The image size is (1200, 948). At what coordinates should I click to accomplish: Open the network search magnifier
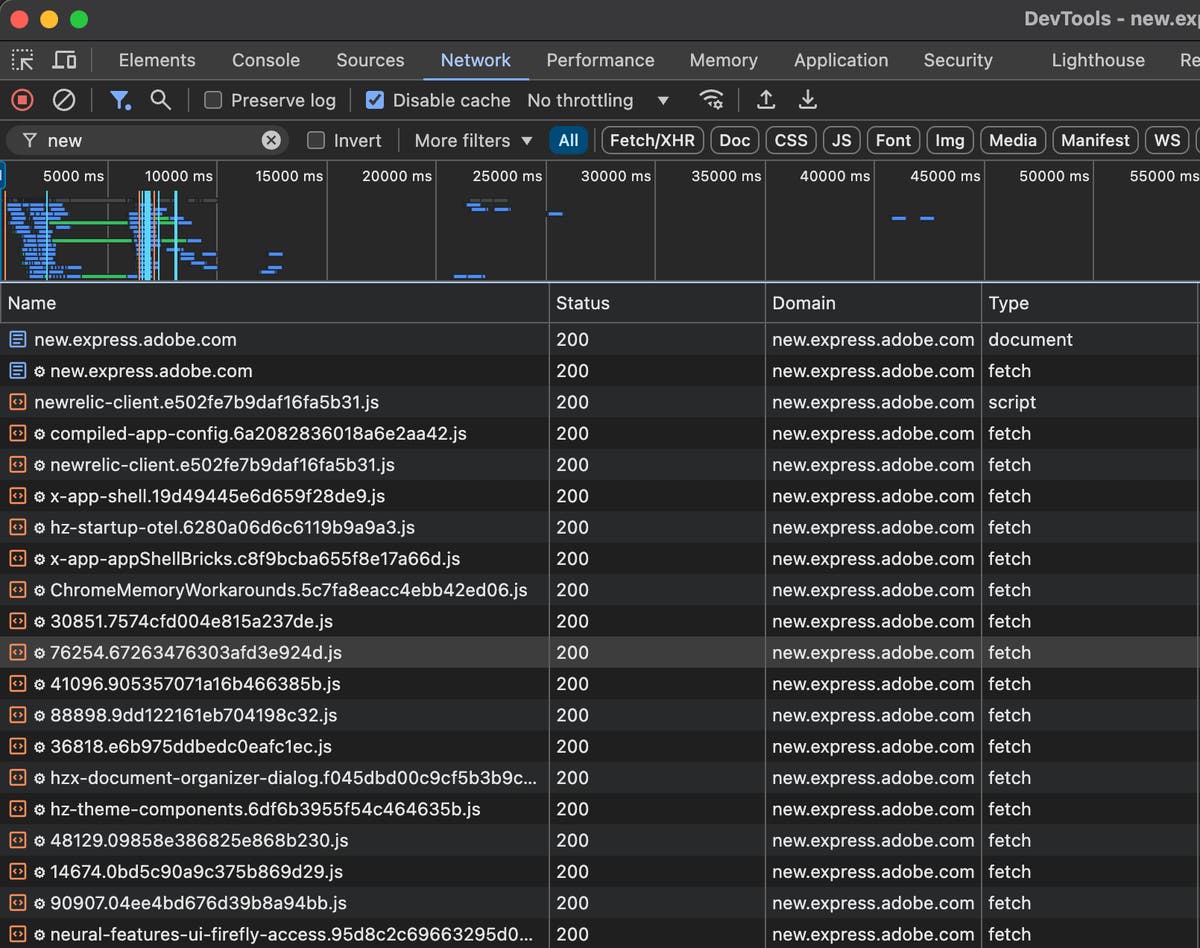click(x=160, y=100)
